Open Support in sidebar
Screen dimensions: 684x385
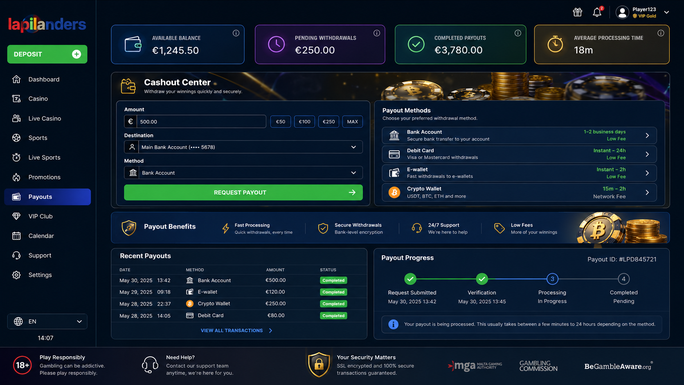pyautogui.click(x=47, y=256)
